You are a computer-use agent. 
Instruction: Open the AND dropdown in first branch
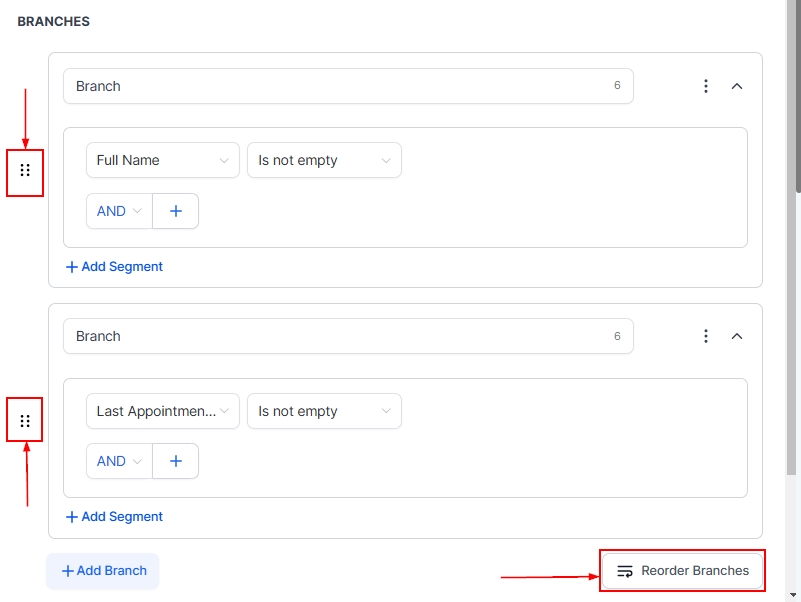(119, 211)
